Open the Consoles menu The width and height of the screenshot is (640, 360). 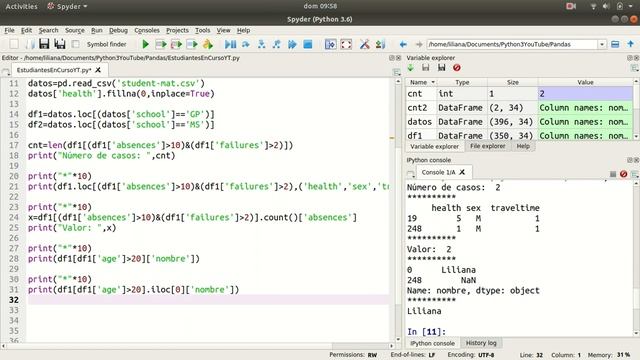[x=147, y=30]
